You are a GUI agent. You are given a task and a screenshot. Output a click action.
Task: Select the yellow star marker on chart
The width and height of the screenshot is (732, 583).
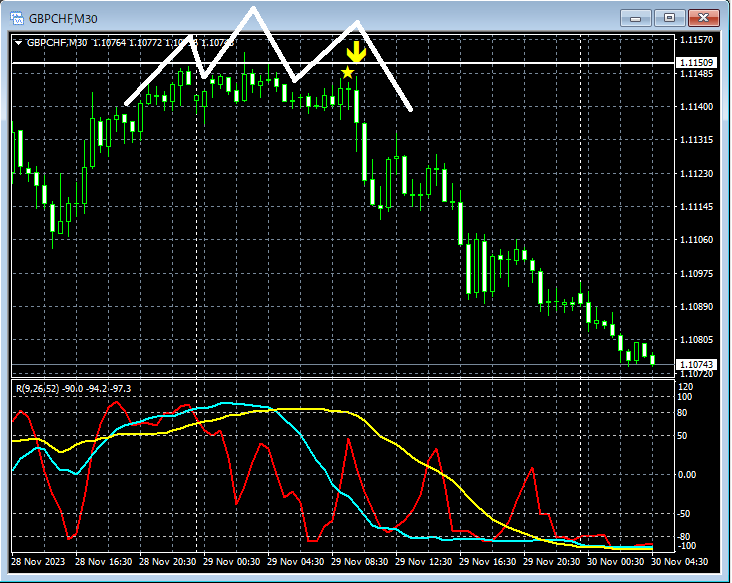tap(347, 72)
